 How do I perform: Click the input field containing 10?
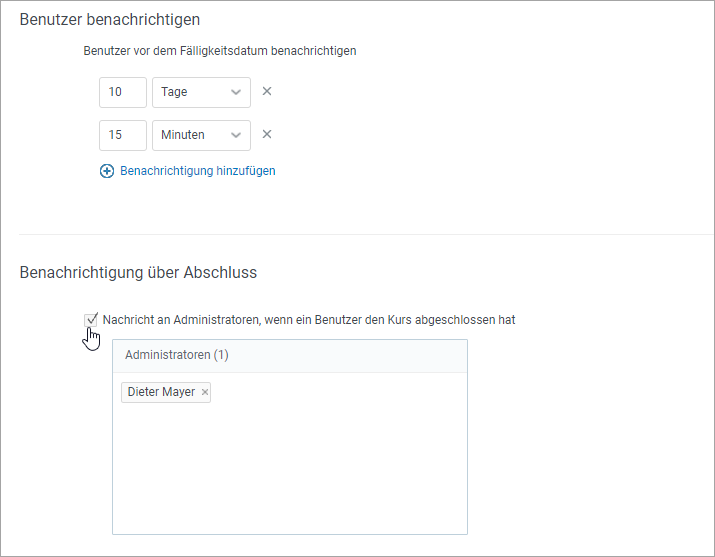[x=123, y=93]
